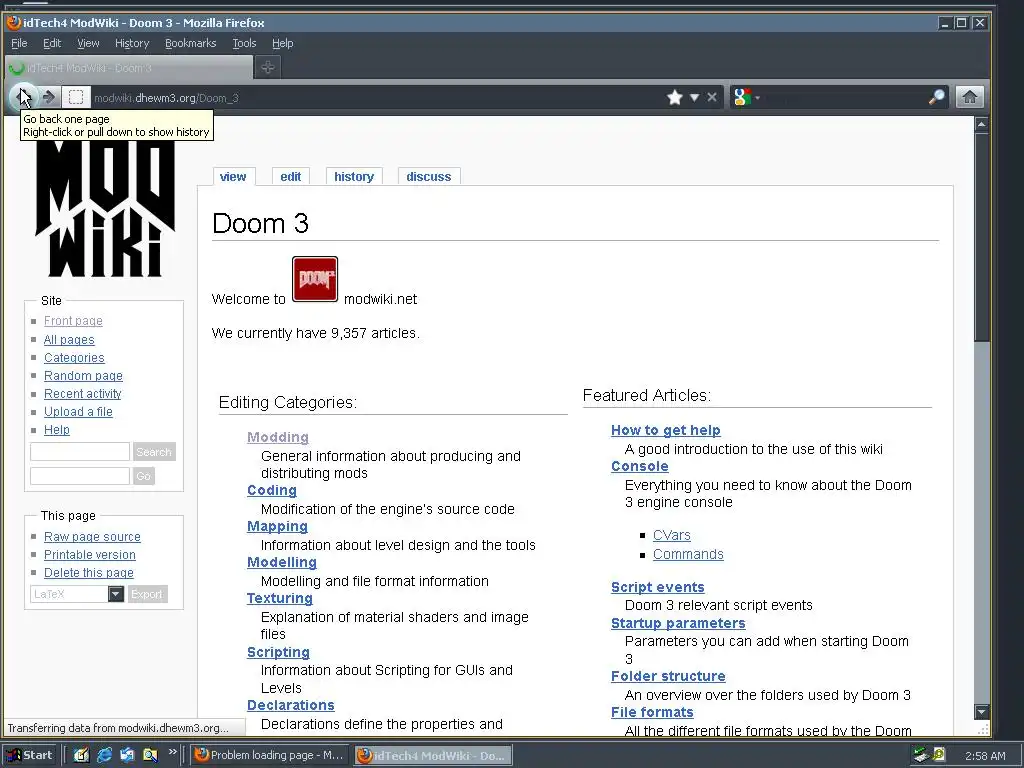Open the File menu
This screenshot has height=768, width=1024.
pos(19,43)
